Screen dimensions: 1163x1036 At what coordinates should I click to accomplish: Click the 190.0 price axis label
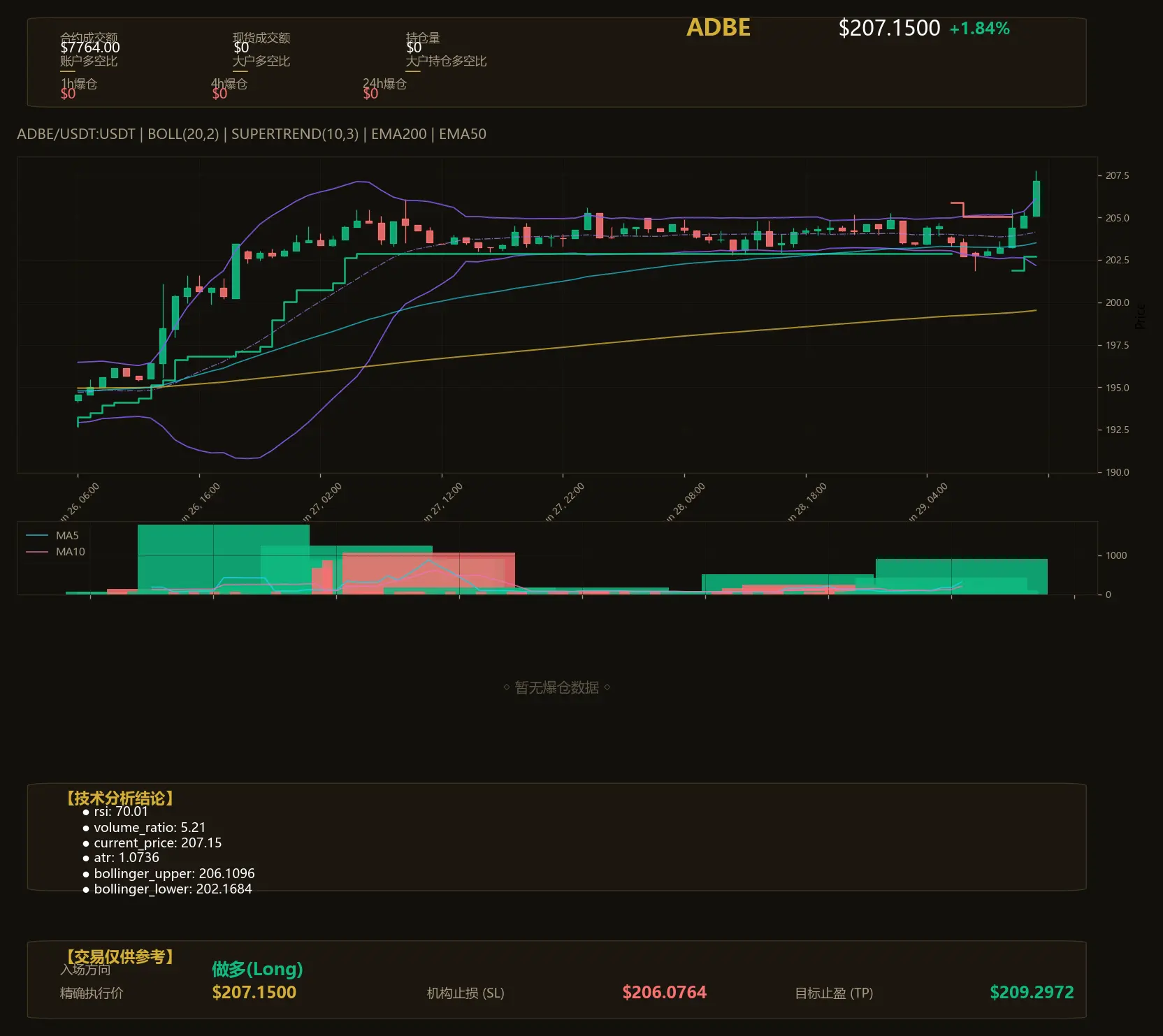(1117, 472)
